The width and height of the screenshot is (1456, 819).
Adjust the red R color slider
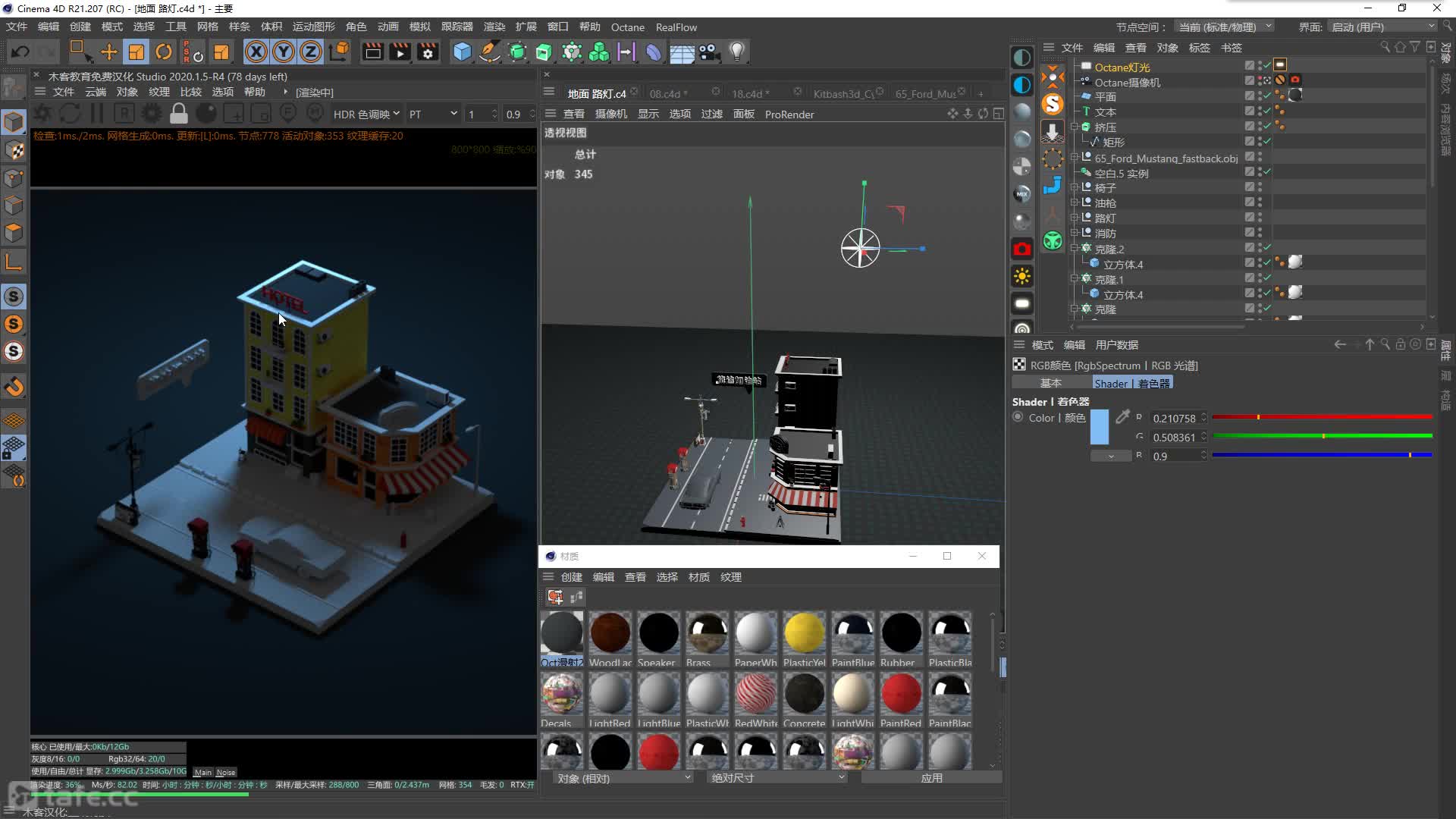(1322, 417)
